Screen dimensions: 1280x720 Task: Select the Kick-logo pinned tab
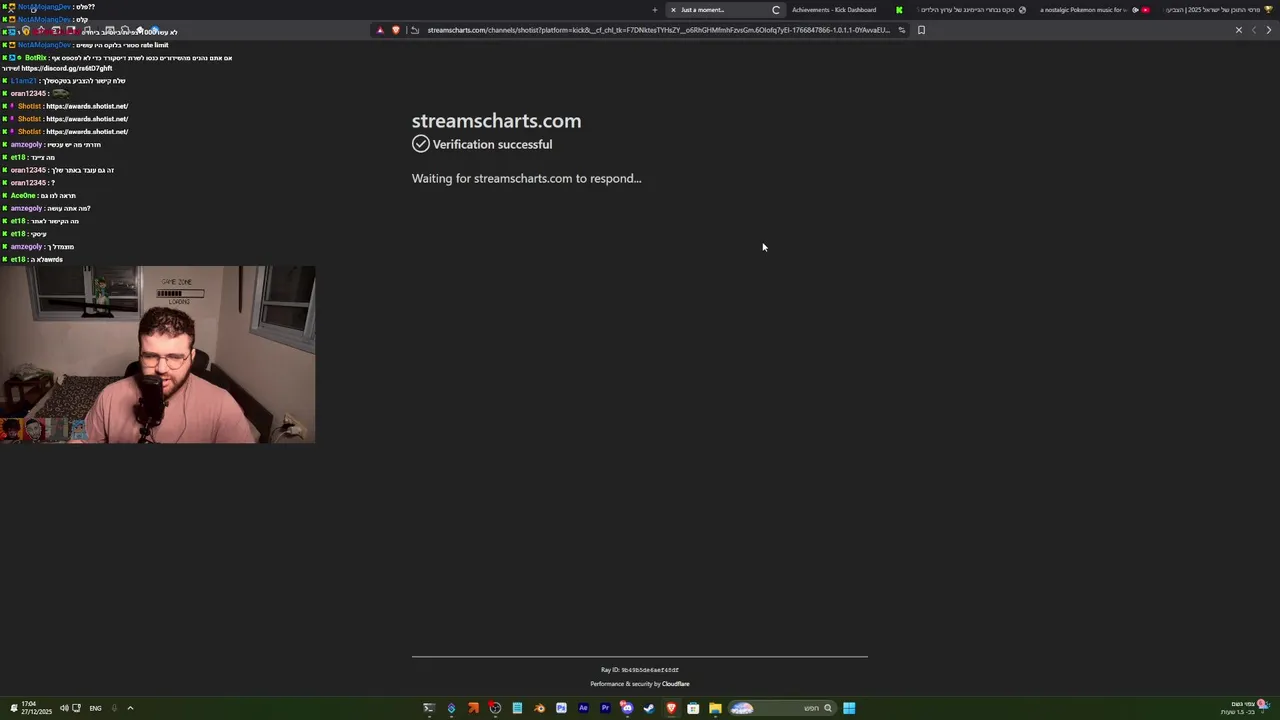[899, 10]
